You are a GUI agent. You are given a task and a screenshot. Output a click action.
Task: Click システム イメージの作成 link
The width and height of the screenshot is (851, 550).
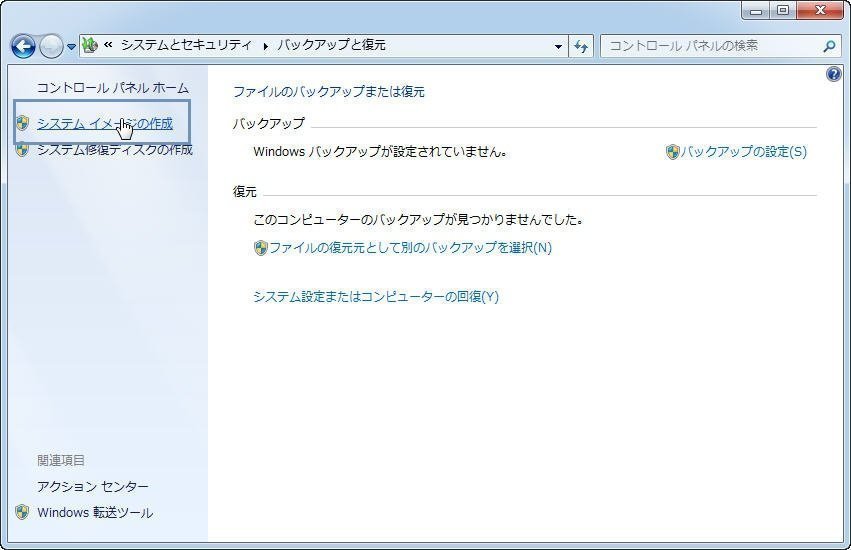coord(105,124)
